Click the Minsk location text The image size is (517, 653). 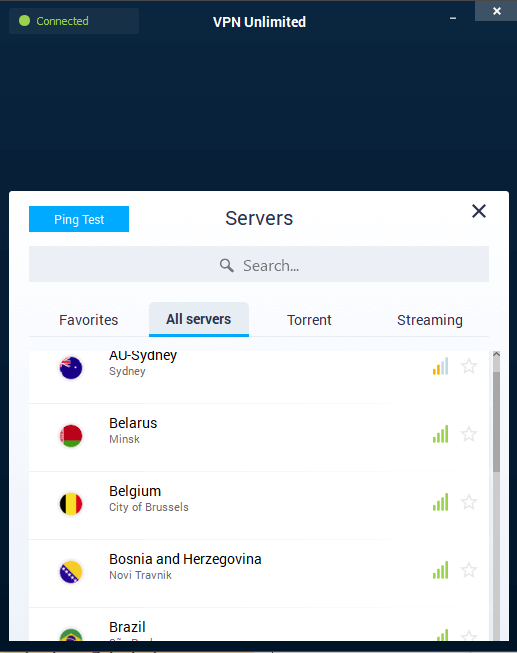[124, 439]
